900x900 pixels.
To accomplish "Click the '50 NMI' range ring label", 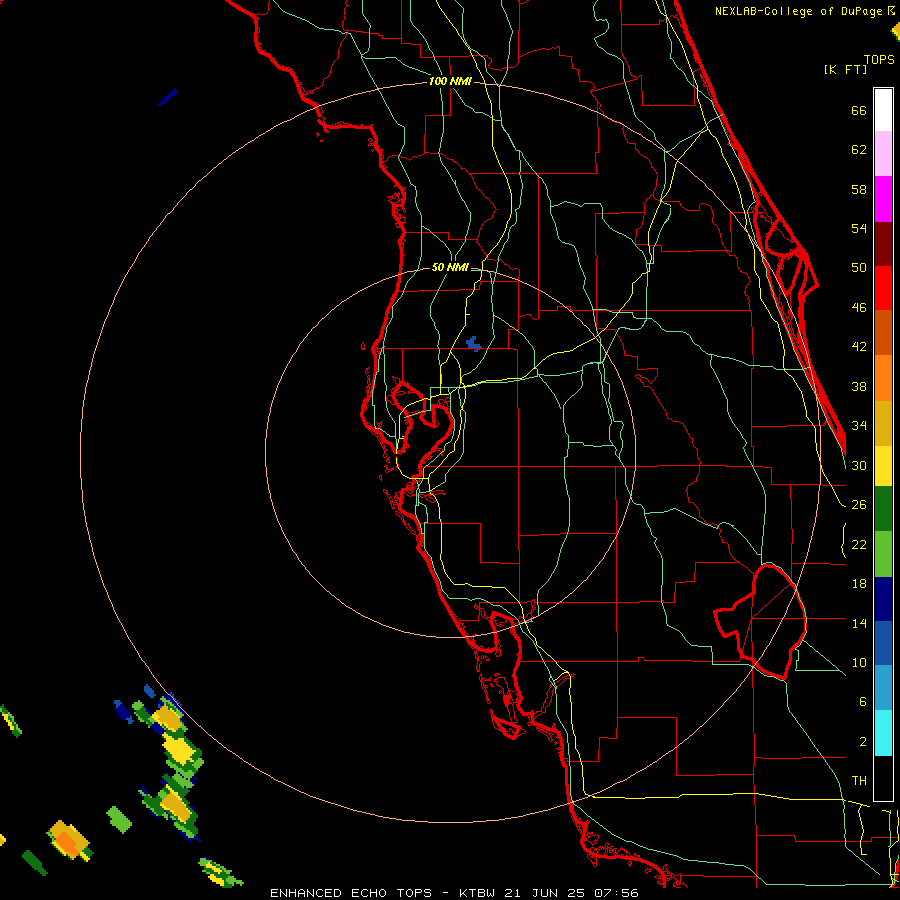I will pos(450,267).
